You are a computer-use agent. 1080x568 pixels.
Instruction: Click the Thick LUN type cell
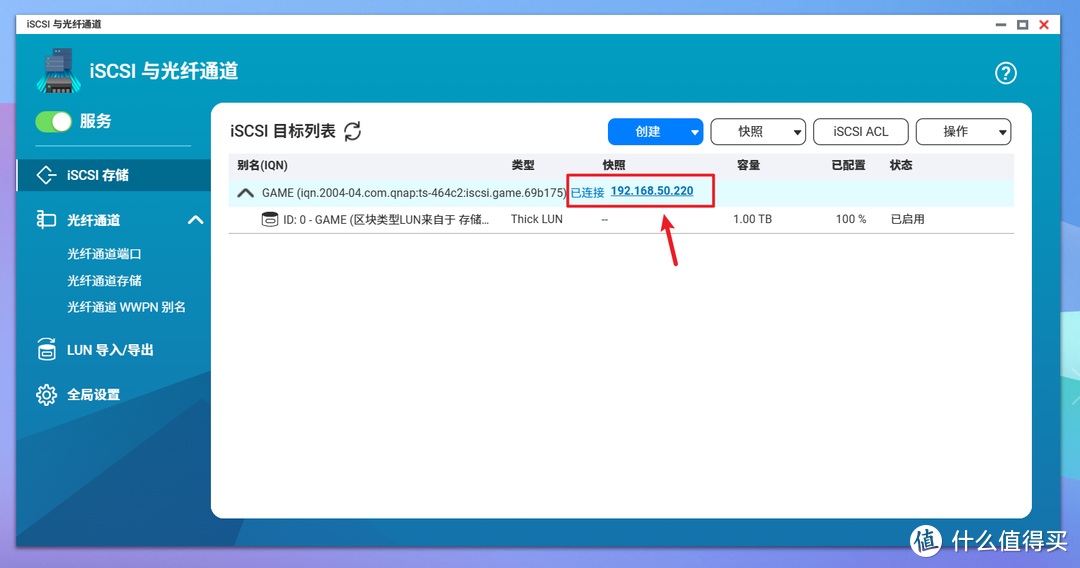tap(537, 220)
